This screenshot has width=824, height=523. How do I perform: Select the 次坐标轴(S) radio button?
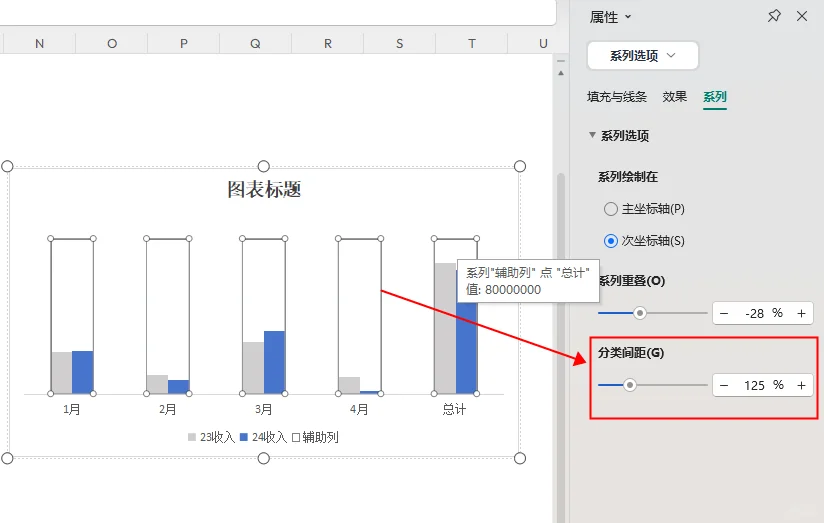[611, 241]
